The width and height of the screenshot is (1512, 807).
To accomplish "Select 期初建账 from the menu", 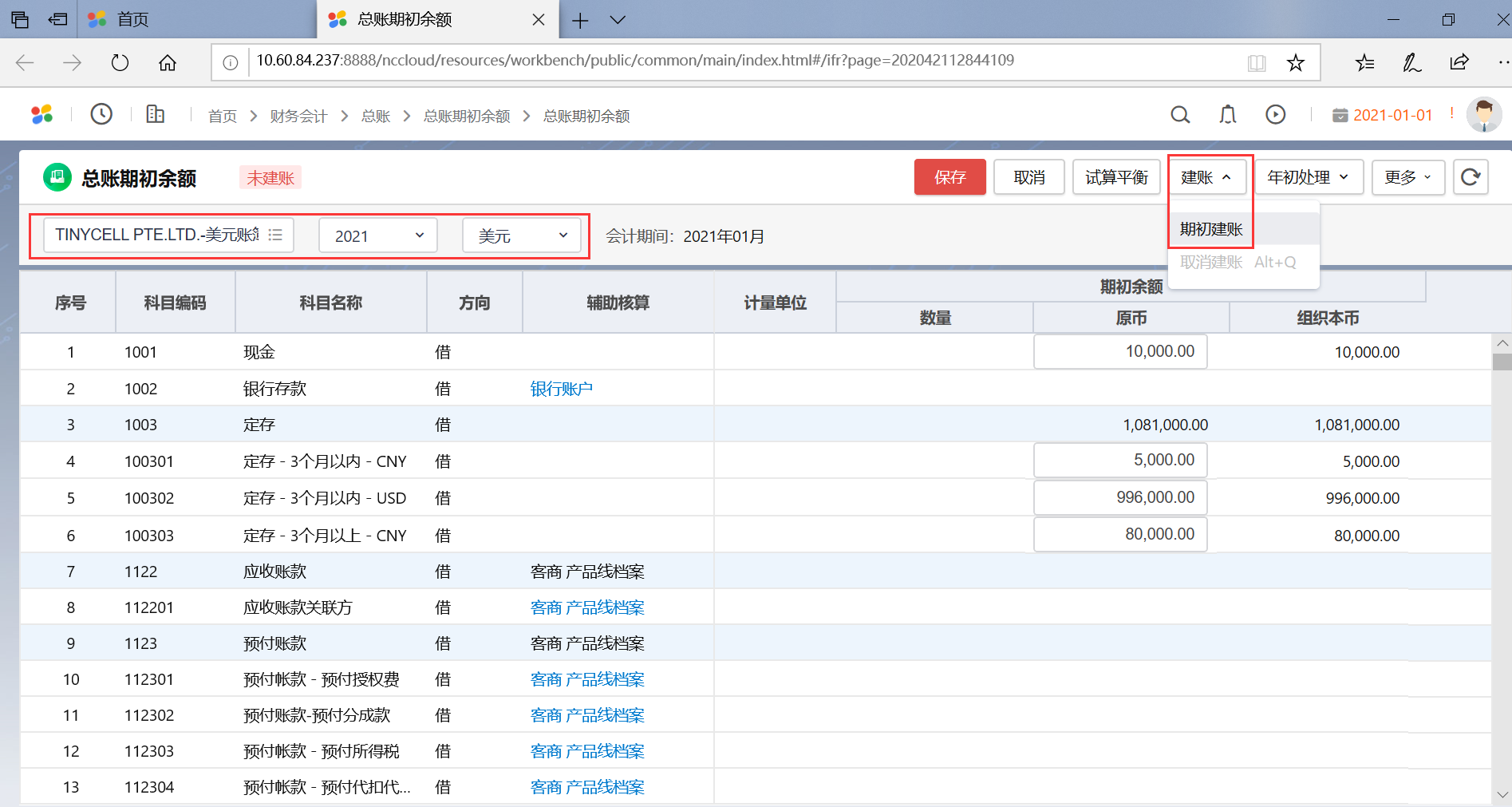I will click(x=1211, y=229).
